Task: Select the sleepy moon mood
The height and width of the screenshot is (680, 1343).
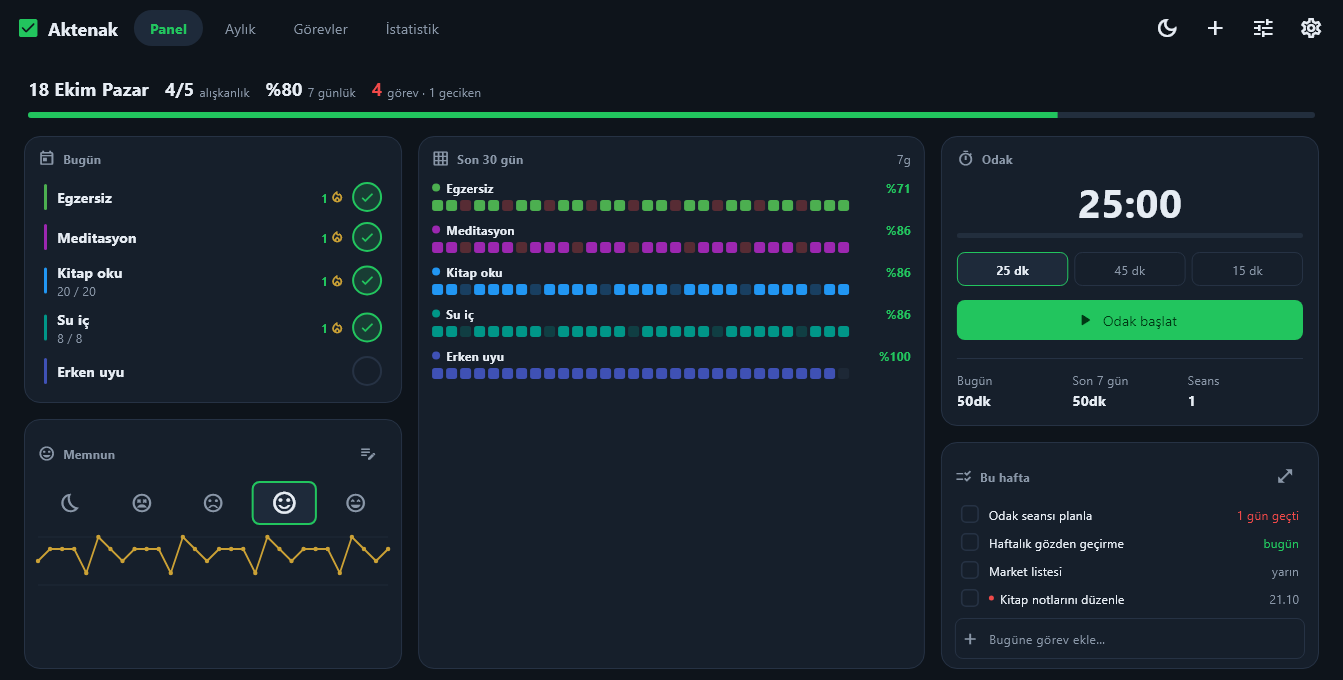Action: [70, 503]
